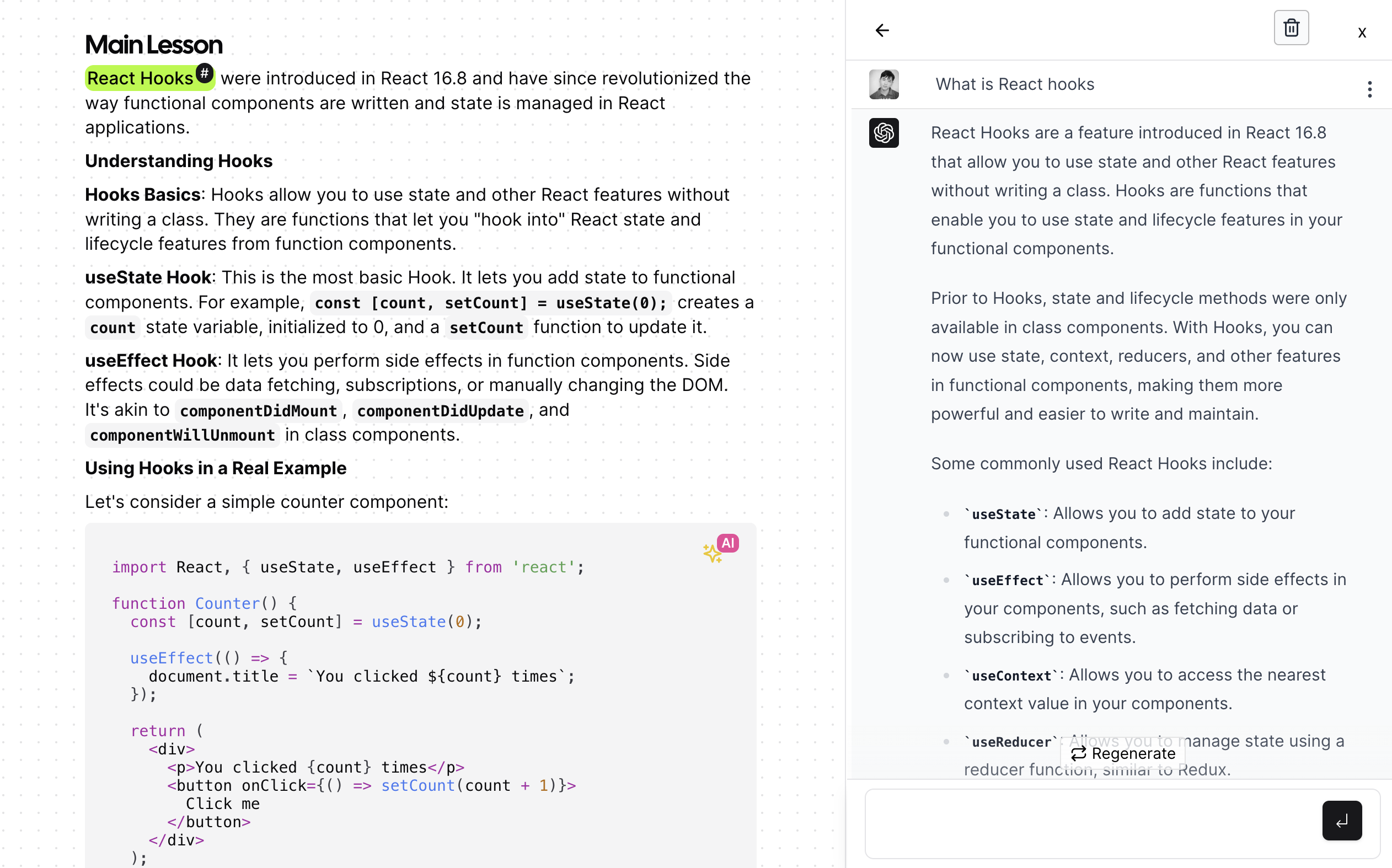Click the `useEffect` bullet in chat answer
The width and height of the screenshot is (1392, 868).
tap(1155, 608)
